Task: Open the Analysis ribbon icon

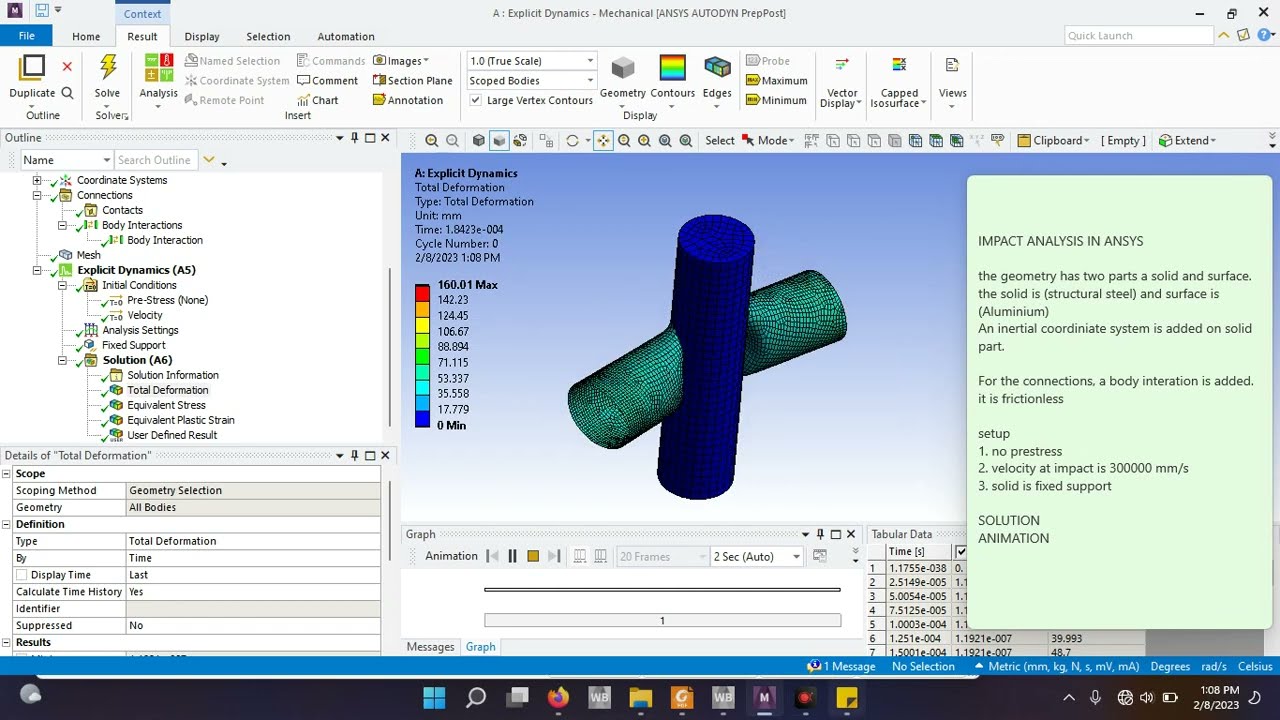Action: tap(158, 67)
